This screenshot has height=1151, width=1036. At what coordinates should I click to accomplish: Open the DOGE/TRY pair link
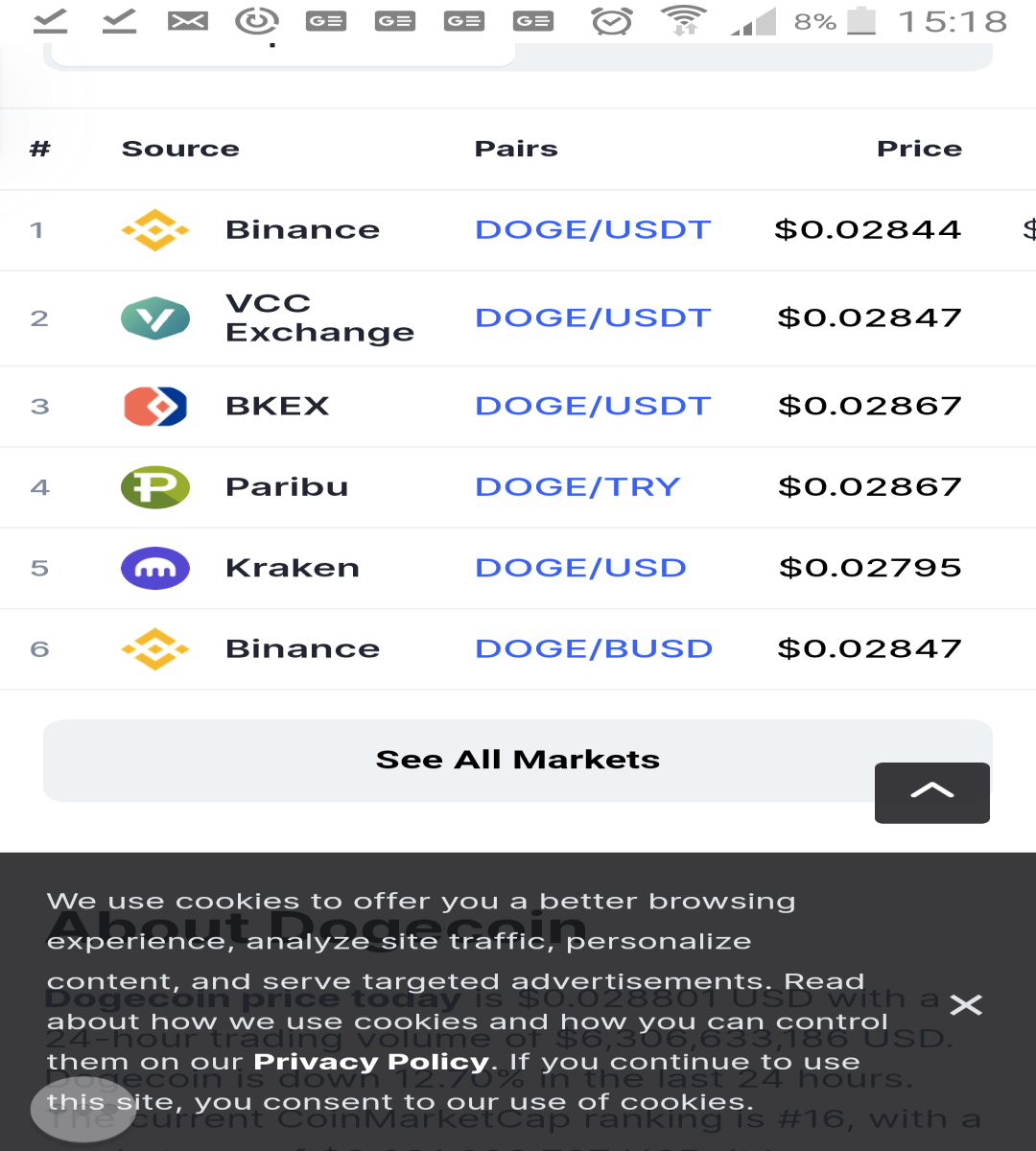577,487
